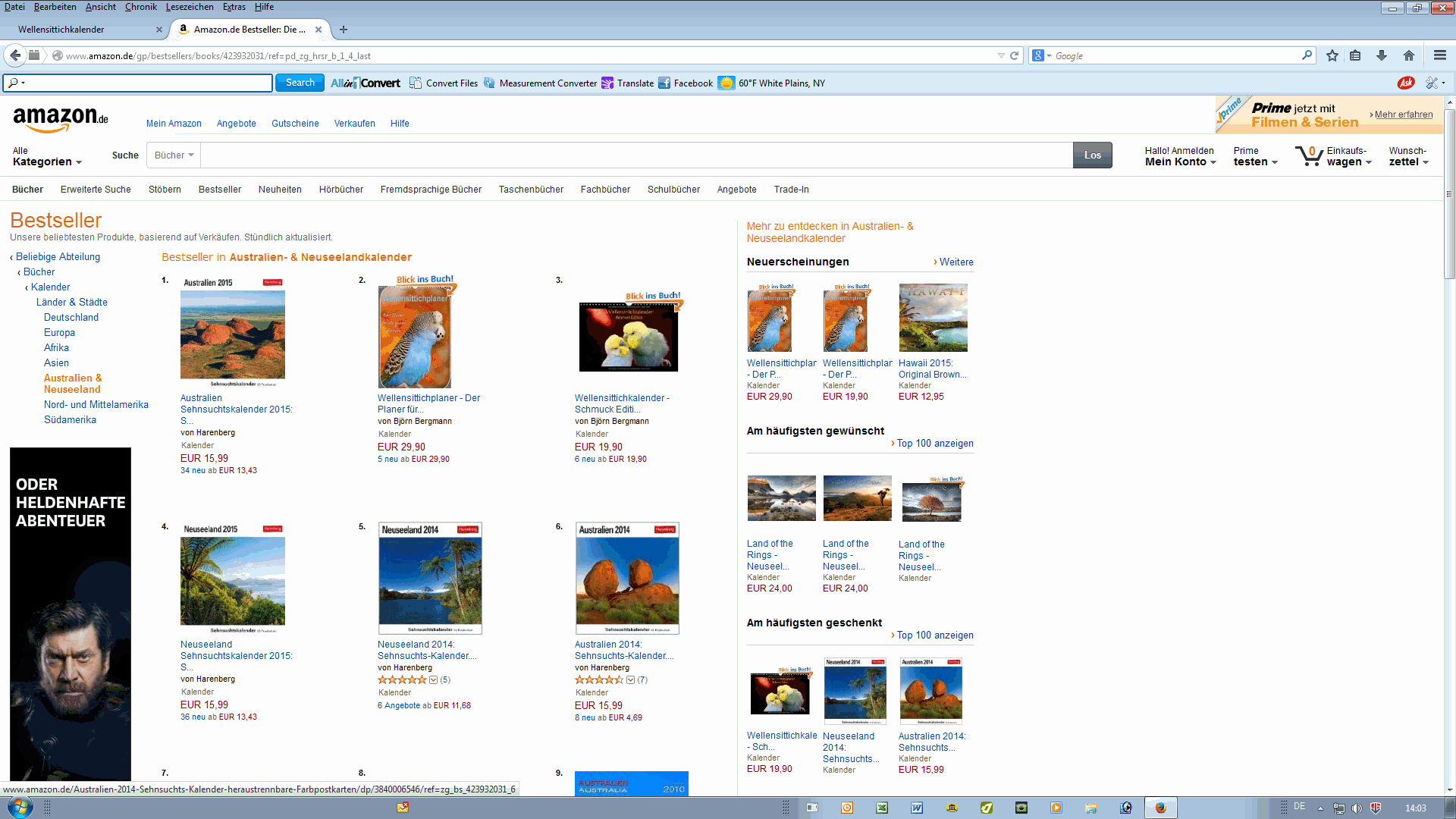Open the Firefox hamburger menu

(x=1439, y=55)
